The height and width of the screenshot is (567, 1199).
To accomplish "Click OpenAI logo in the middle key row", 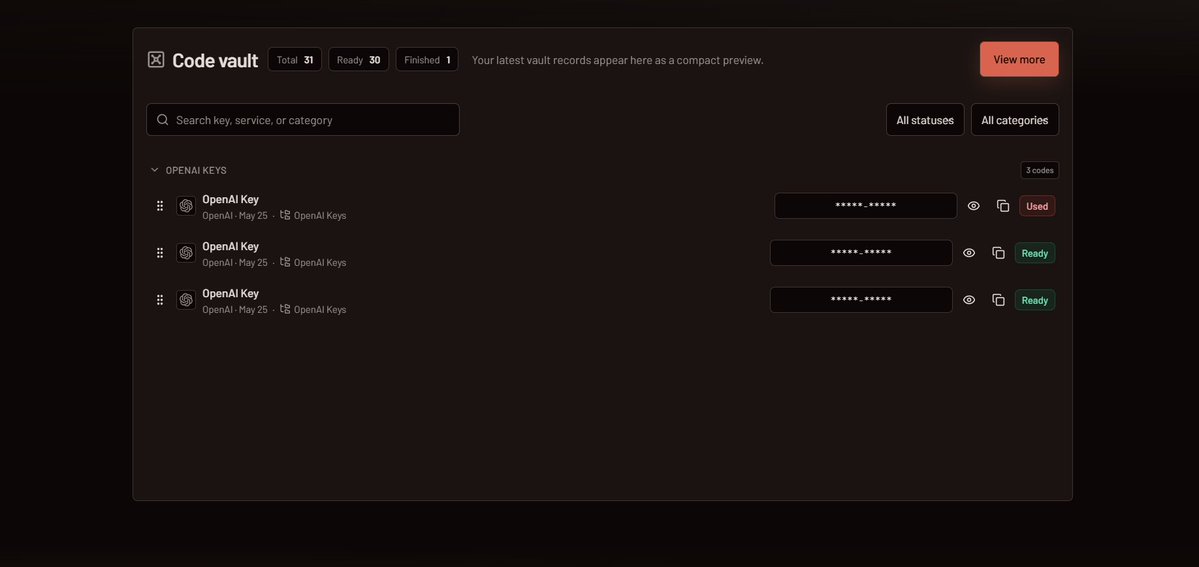I will point(186,253).
